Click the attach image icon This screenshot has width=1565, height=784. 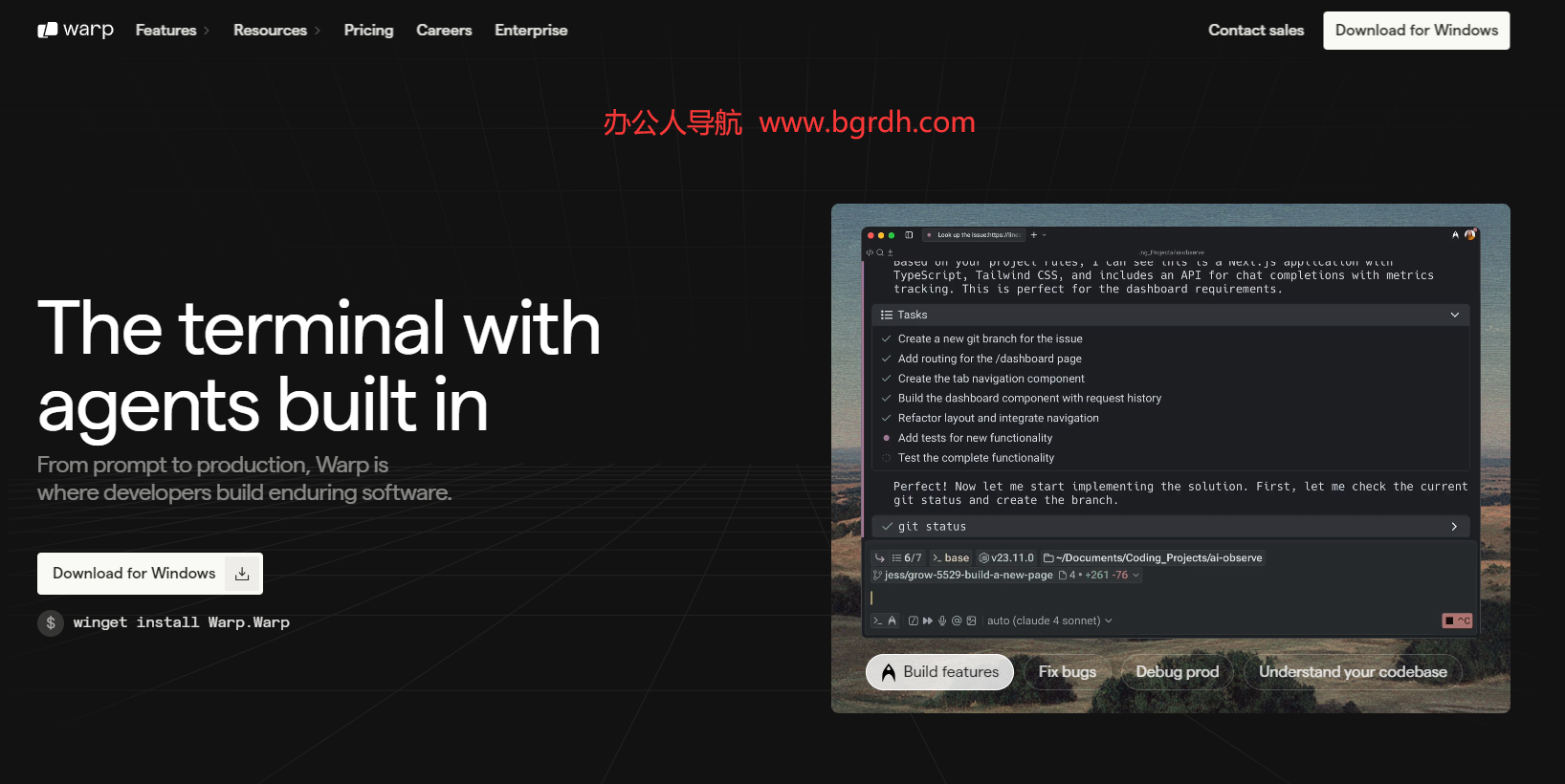[972, 621]
